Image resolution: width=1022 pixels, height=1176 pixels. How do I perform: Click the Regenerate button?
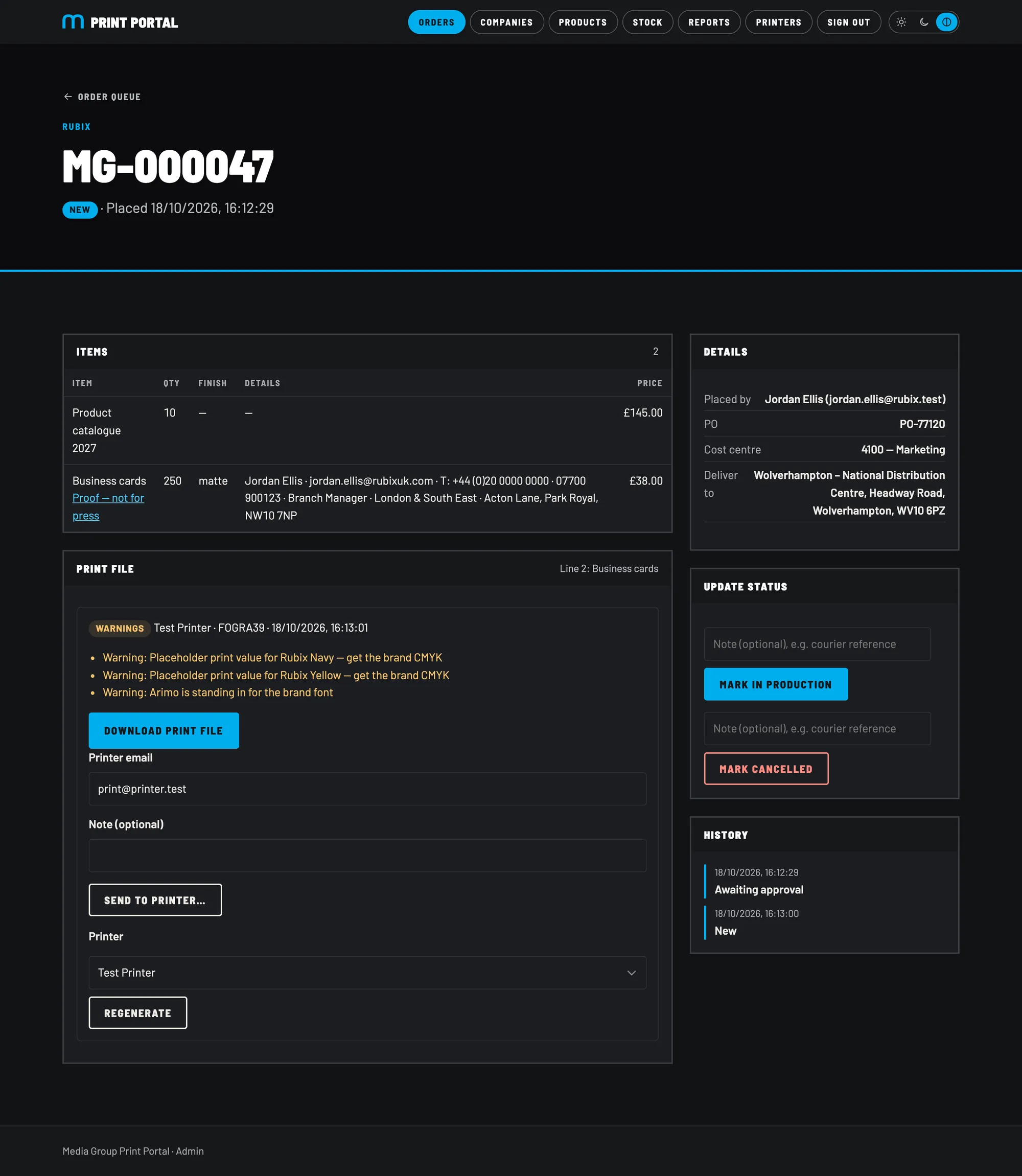(x=138, y=1013)
